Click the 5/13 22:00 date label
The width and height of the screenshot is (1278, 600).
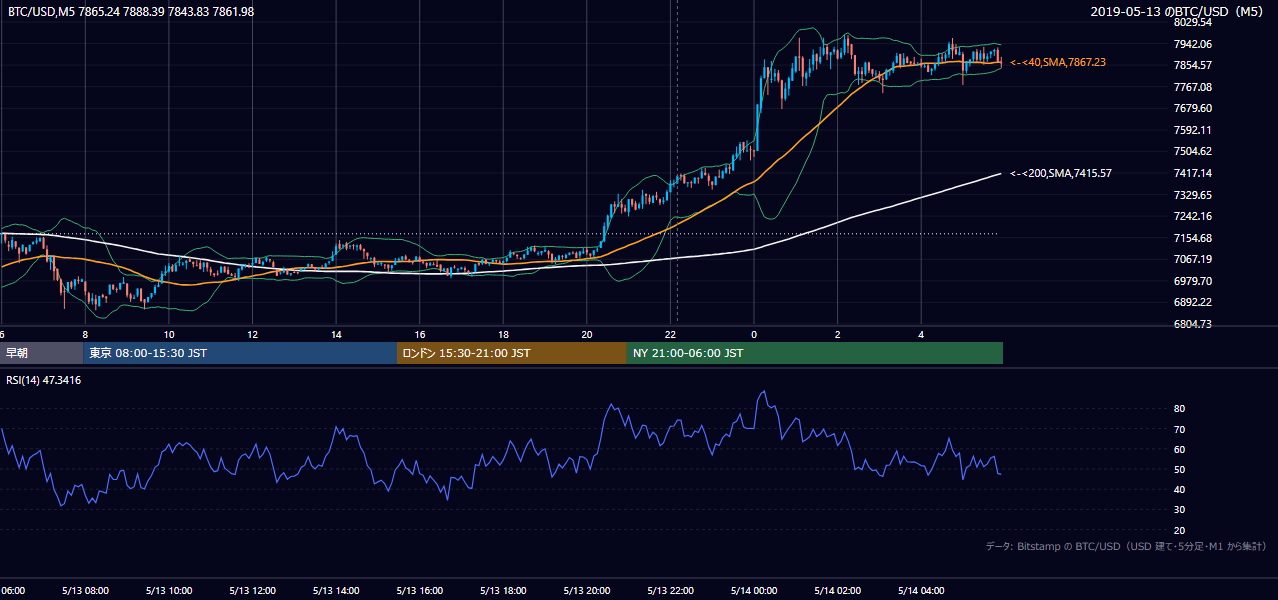coord(670,590)
